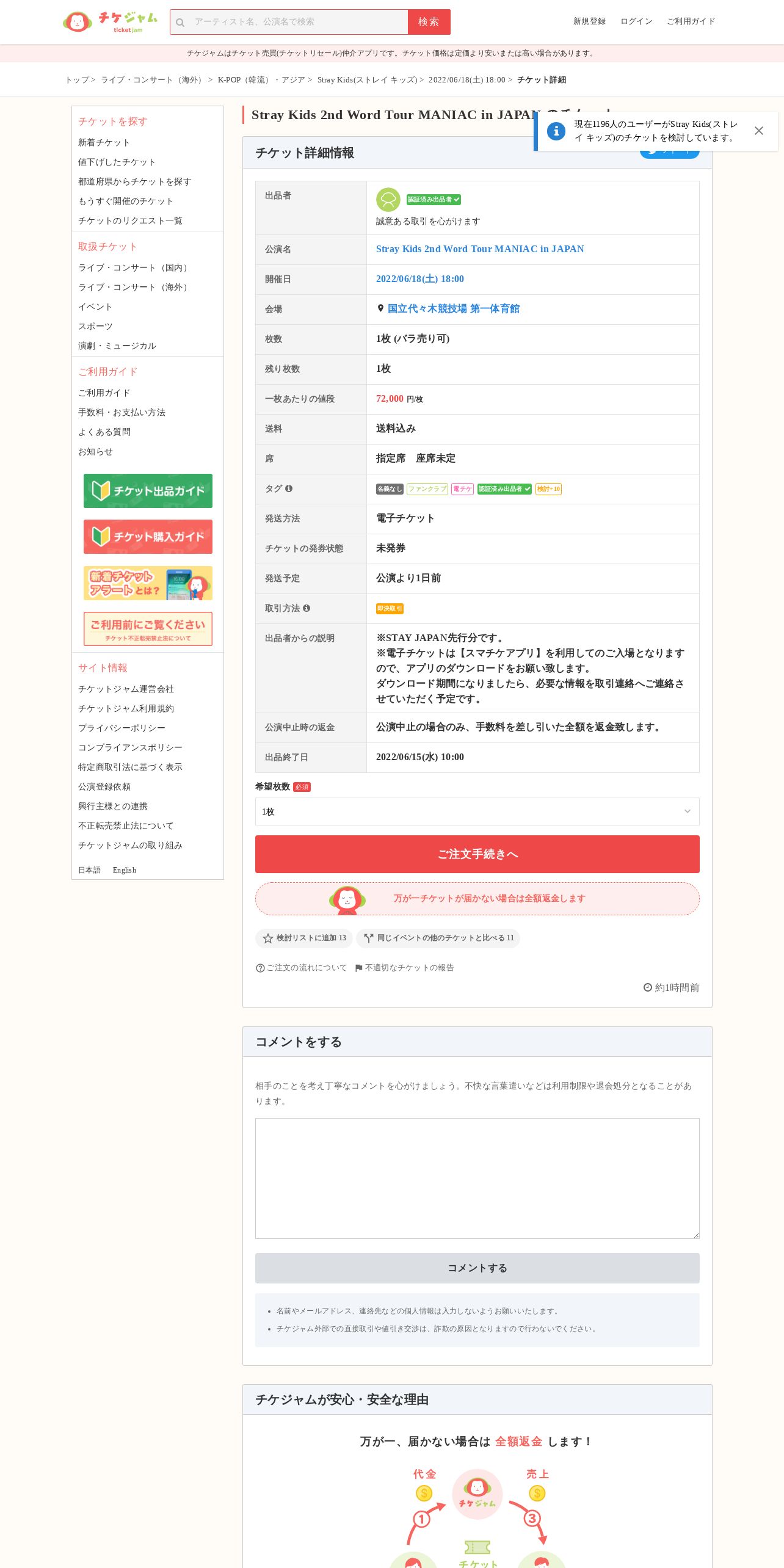
Task: Open 値下げしたチケット in sidebar
Action: [117, 162]
